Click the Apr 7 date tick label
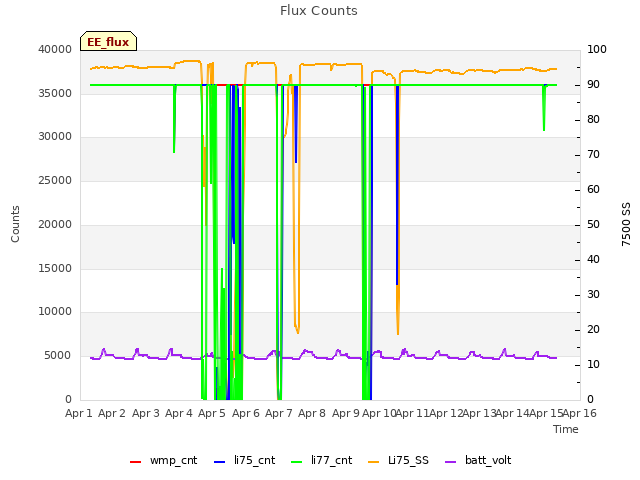This screenshot has height=480, width=640. [279, 413]
